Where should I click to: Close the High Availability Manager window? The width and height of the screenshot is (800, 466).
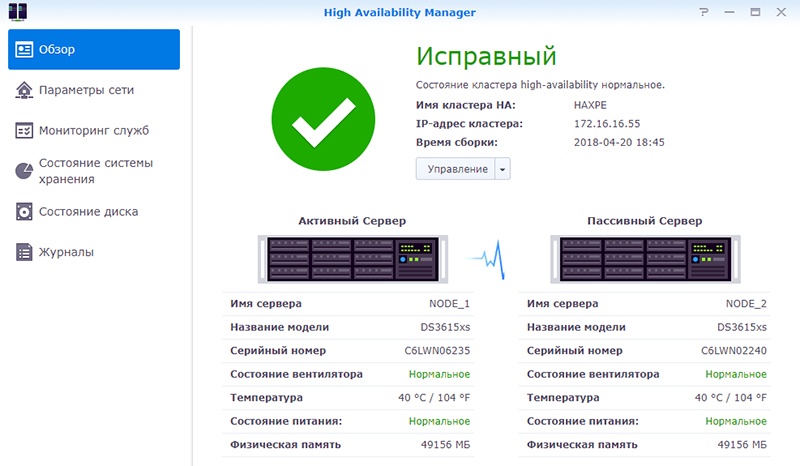pos(781,12)
